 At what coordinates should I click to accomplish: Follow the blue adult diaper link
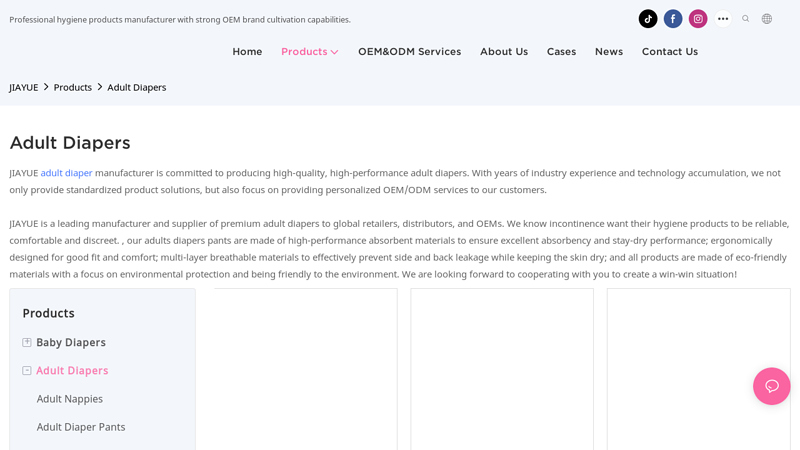click(66, 173)
